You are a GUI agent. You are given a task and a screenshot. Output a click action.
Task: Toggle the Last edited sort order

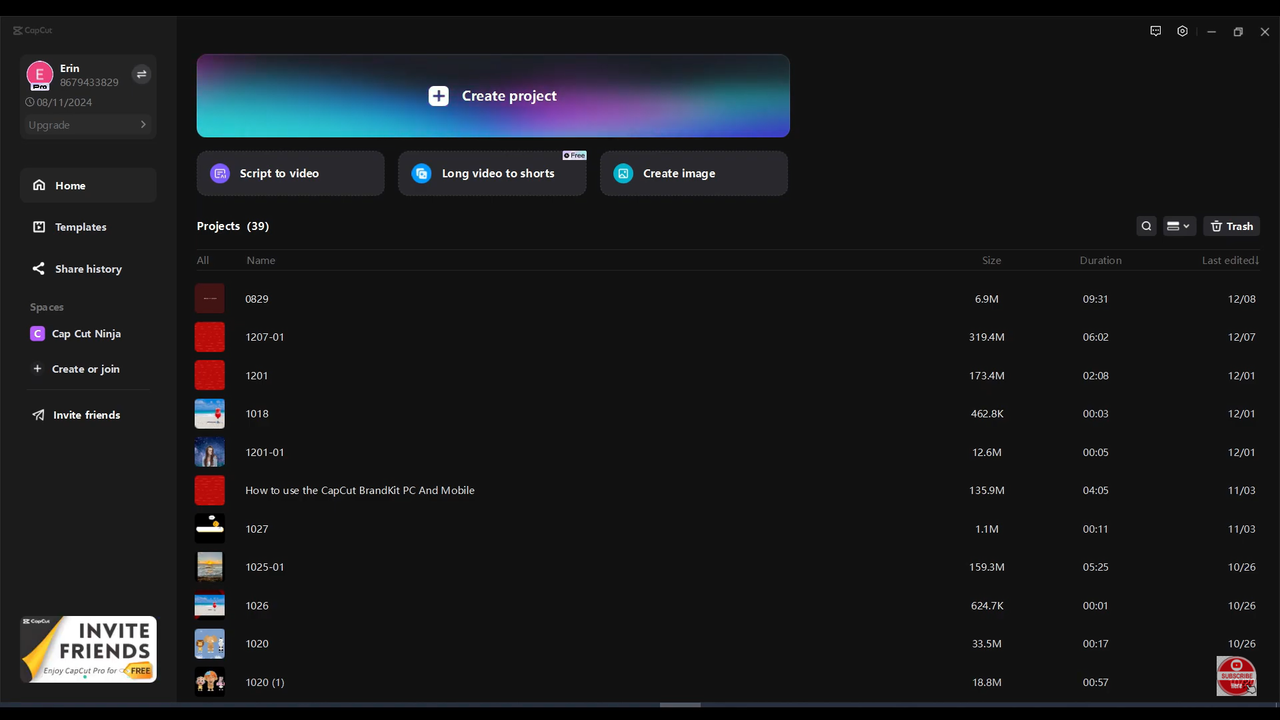click(1230, 260)
